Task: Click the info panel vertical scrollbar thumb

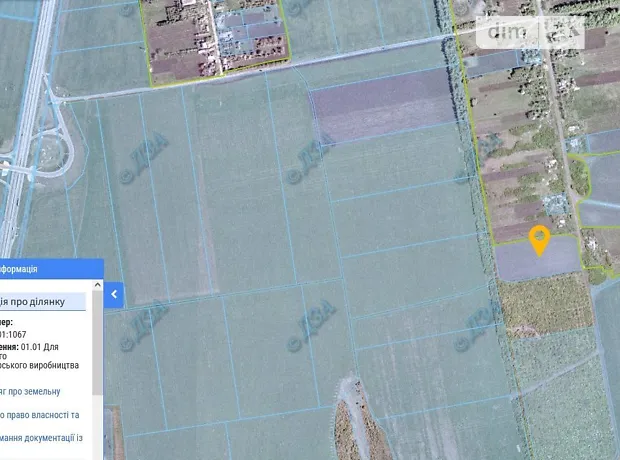Action: pos(97,340)
